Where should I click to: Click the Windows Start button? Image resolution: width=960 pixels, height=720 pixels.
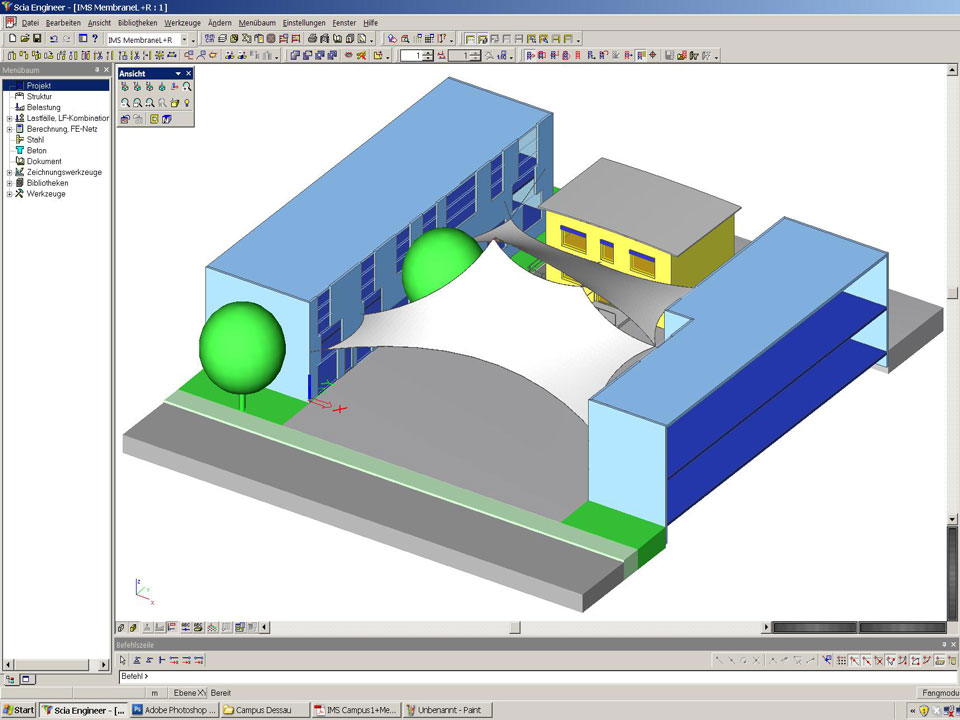point(19,710)
